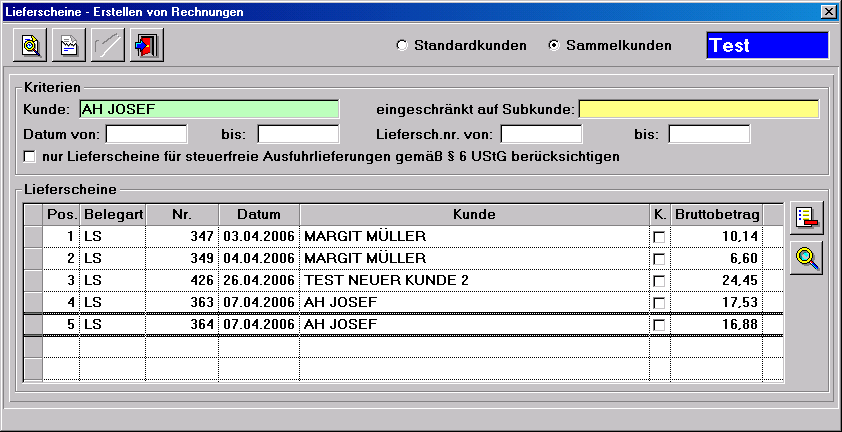Click the Pos. column header
The image size is (842, 432).
click(x=61, y=215)
